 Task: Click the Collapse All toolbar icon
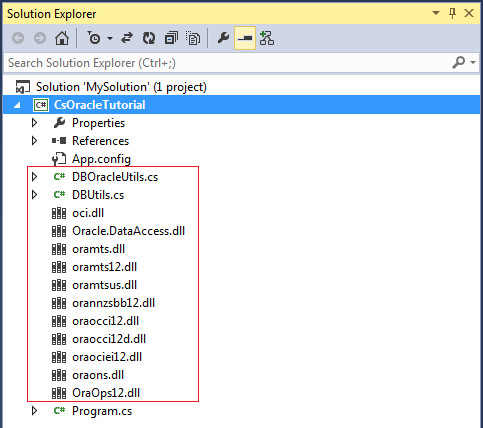click(x=171, y=38)
